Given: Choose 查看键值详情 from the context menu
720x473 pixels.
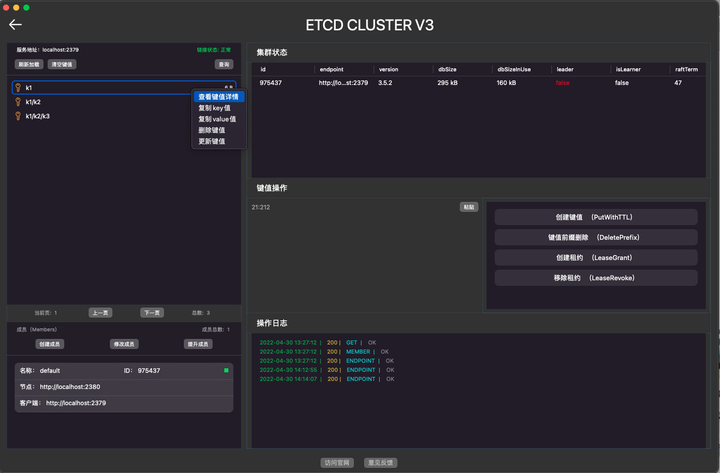Looking at the screenshot, I should [219, 97].
